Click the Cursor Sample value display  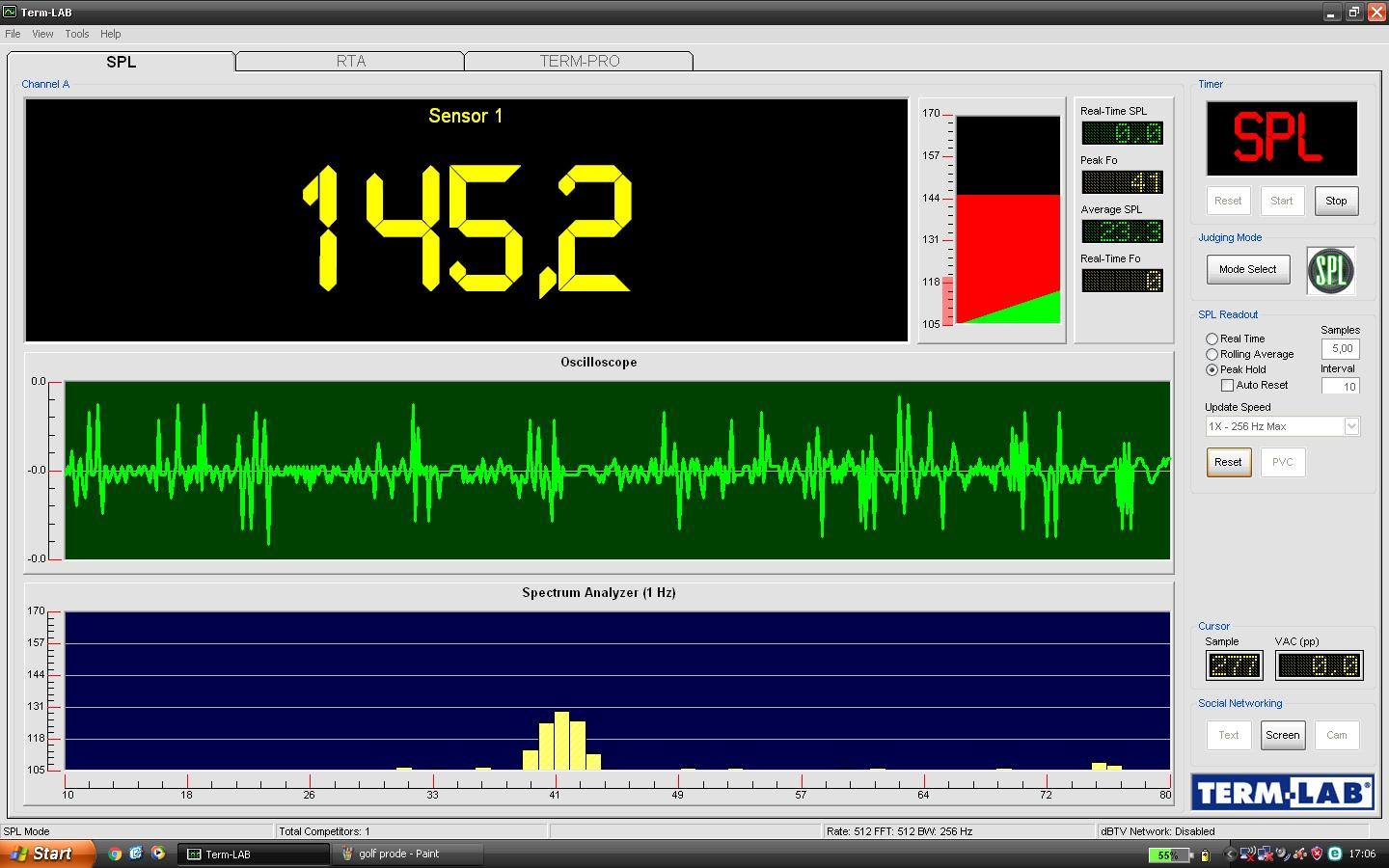click(1234, 665)
